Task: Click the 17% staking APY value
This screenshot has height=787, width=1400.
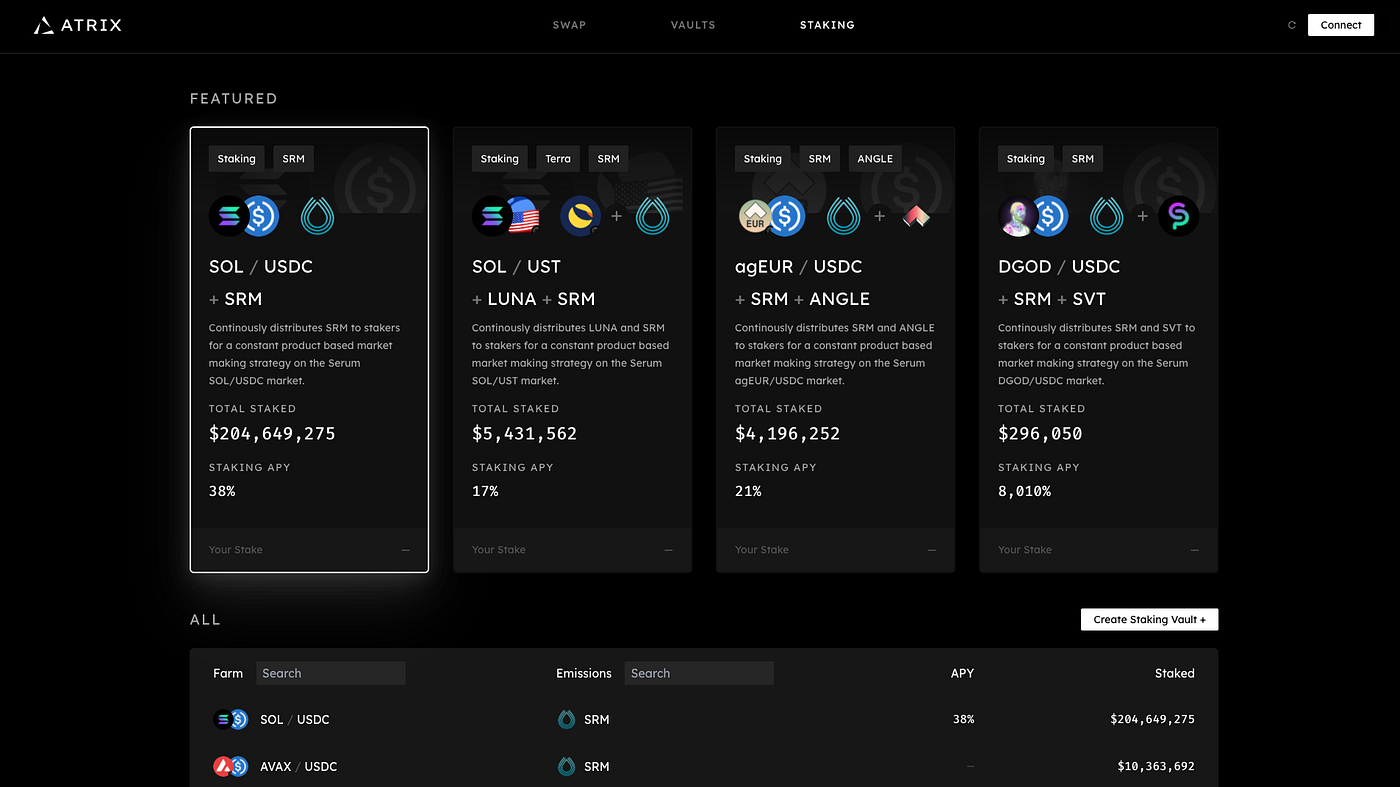Action: pos(485,491)
